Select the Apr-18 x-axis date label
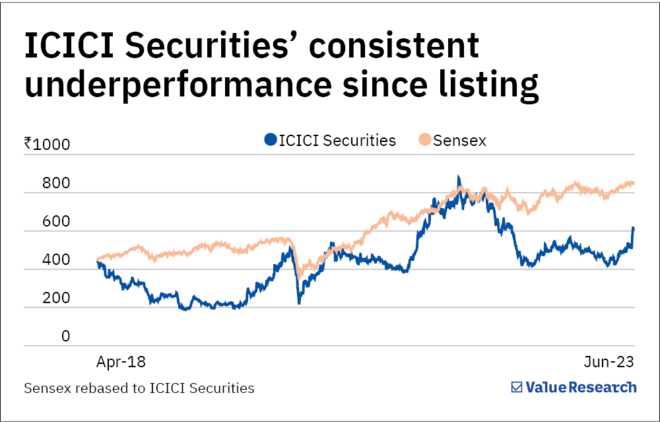Screen dimensions: 660x422 pyautogui.click(x=118, y=358)
